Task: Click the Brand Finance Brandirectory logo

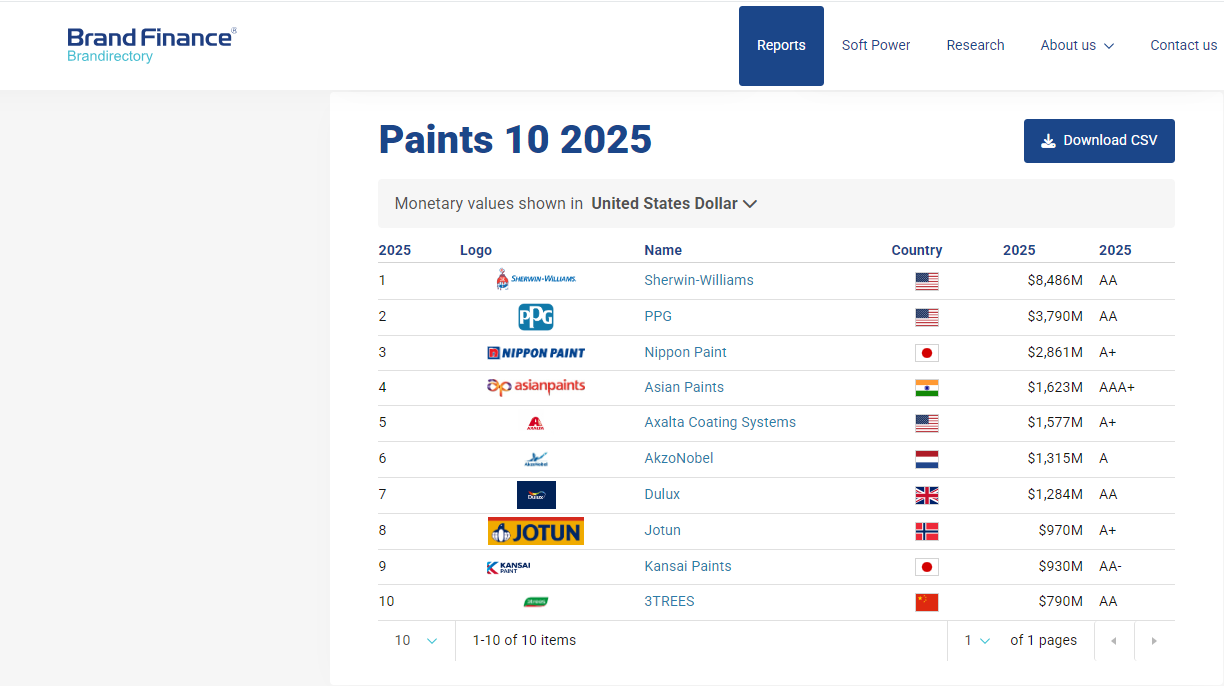Action: pos(152,45)
